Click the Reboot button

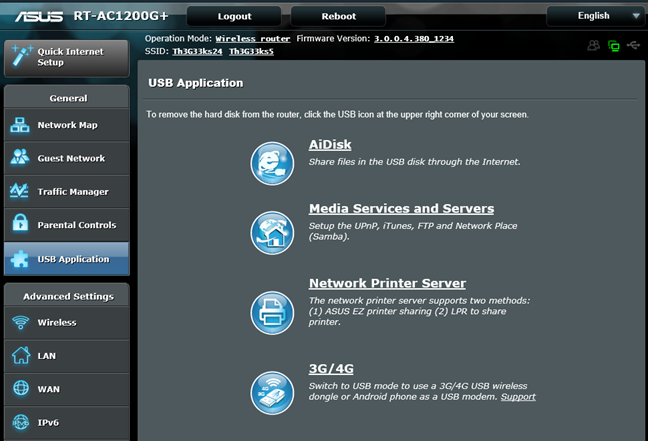tap(338, 16)
